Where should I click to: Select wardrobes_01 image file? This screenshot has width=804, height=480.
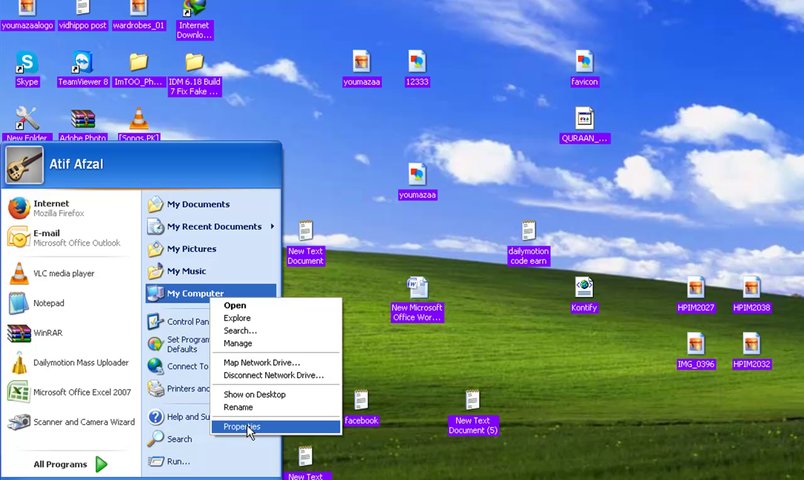(x=138, y=7)
